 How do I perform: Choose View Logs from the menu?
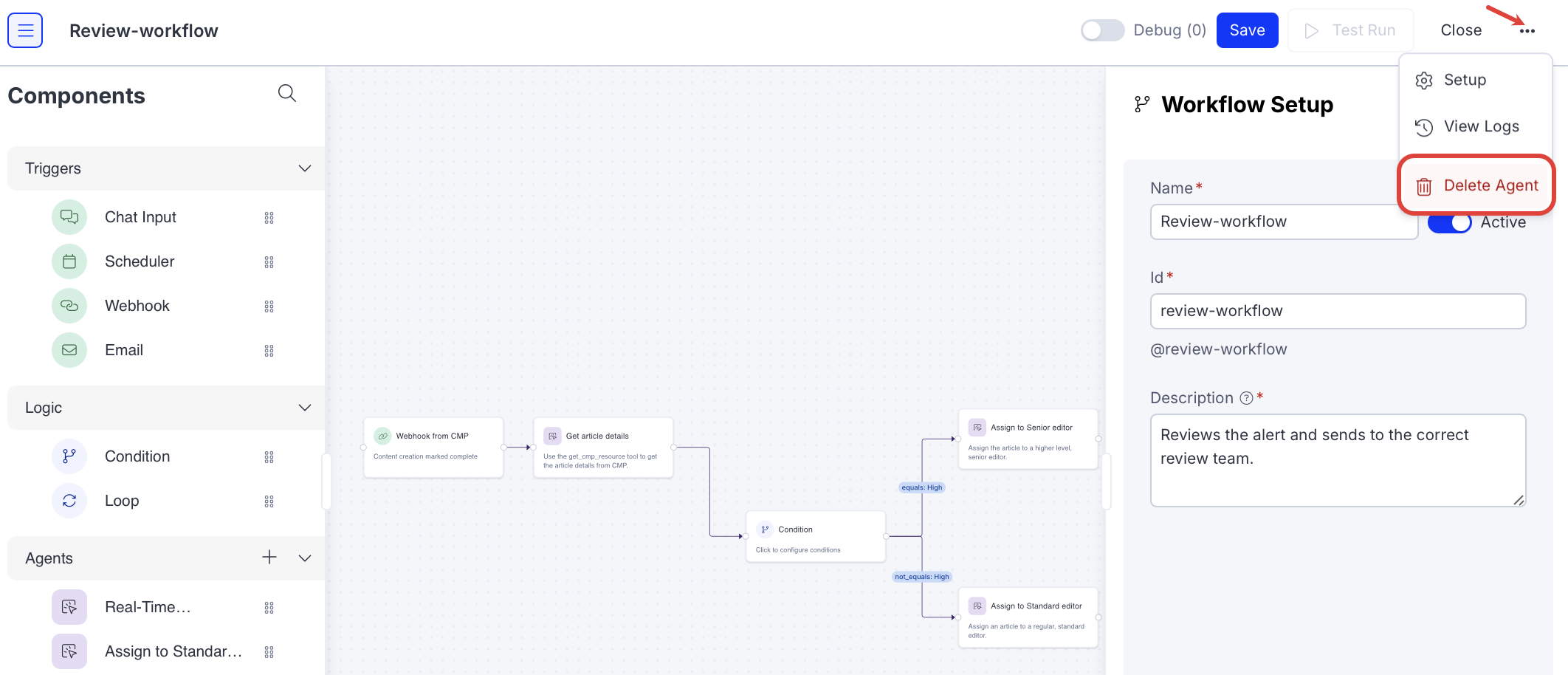point(1480,126)
